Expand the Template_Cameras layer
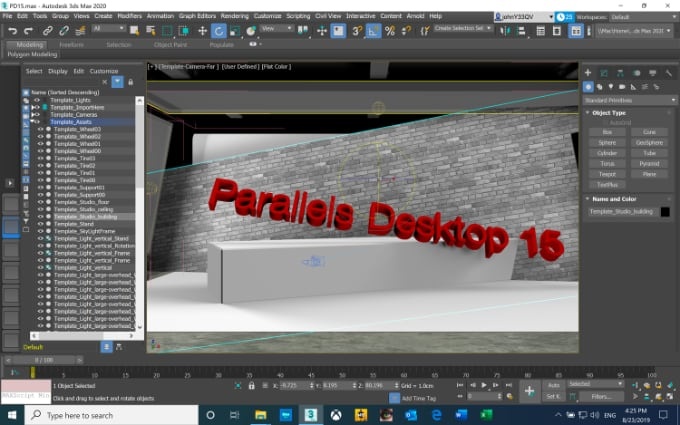 33,115
